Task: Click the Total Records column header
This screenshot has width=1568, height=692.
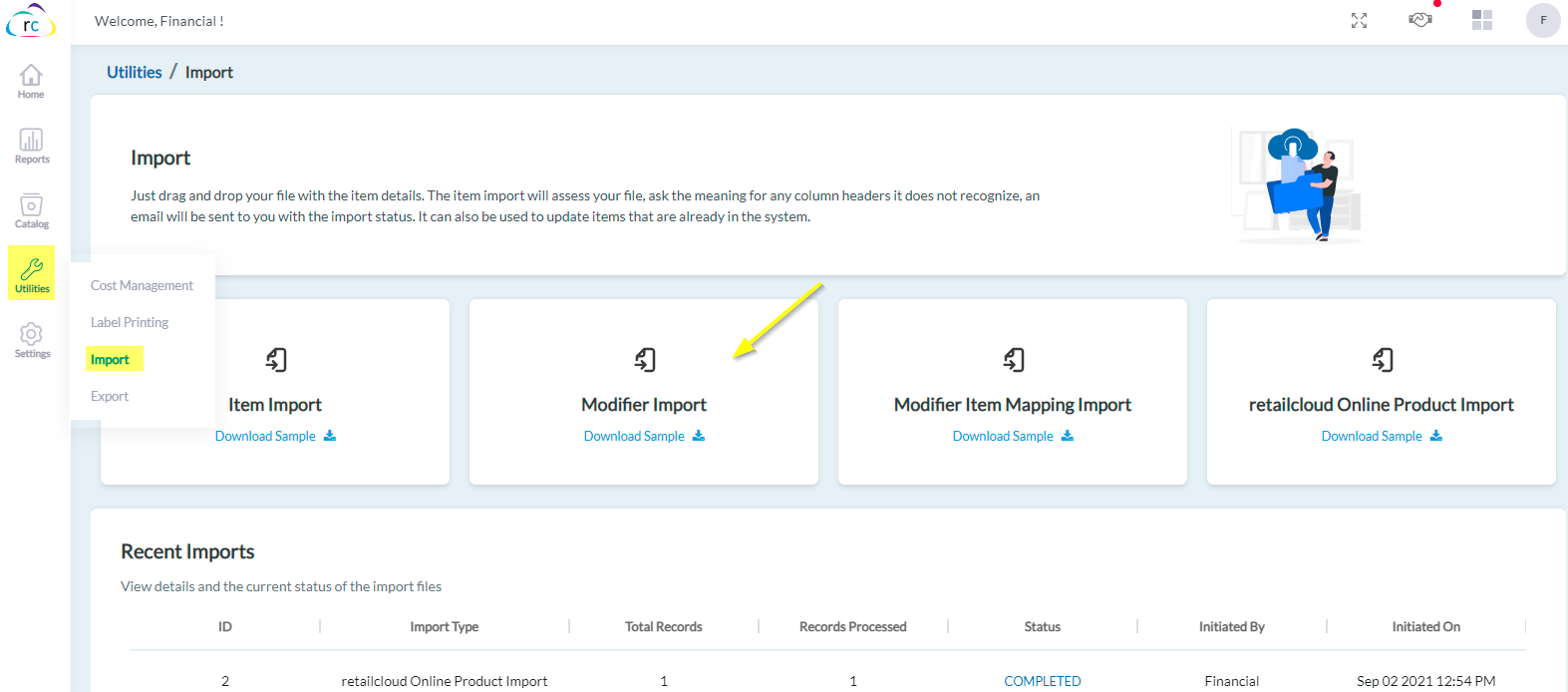Action: (x=664, y=626)
